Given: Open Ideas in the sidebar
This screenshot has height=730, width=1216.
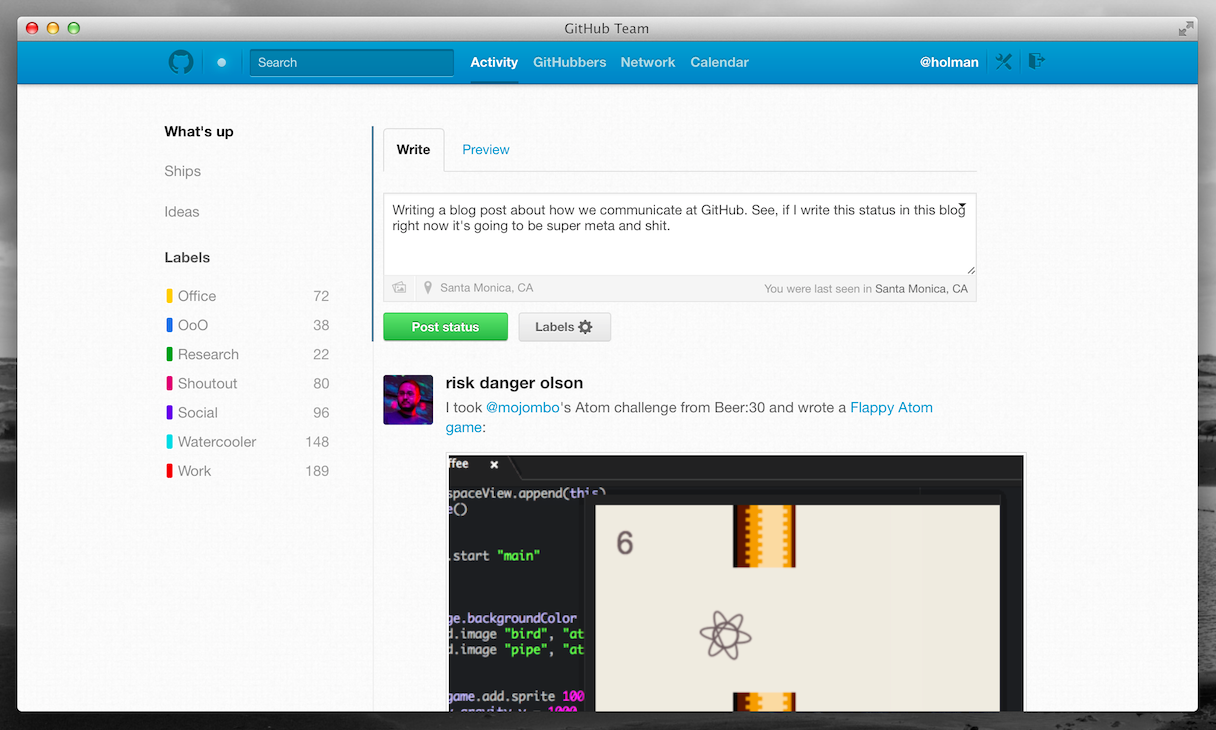Looking at the screenshot, I should pyautogui.click(x=182, y=212).
